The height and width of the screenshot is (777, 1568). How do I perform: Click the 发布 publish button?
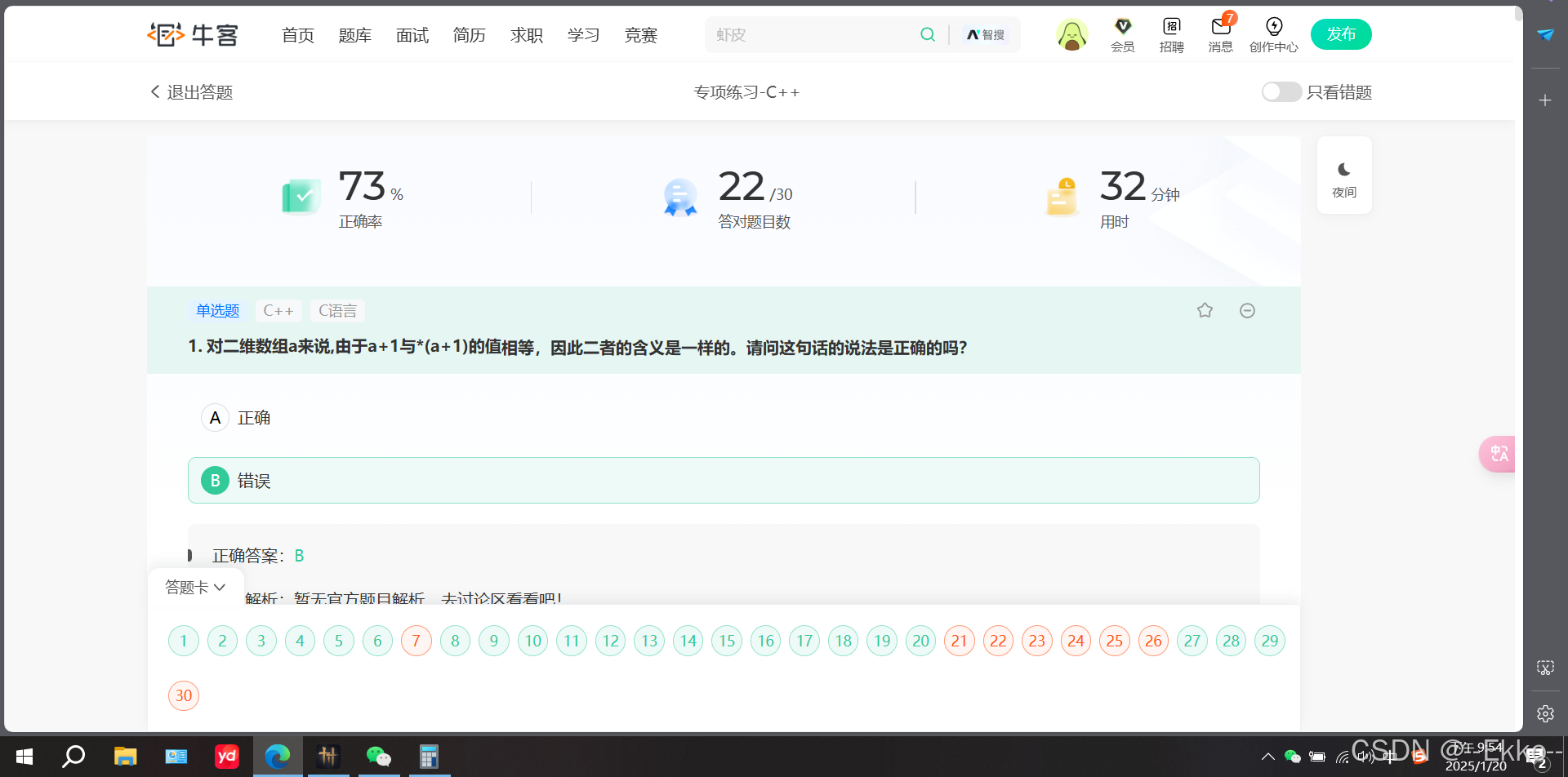pyautogui.click(x=1341, y=34)
